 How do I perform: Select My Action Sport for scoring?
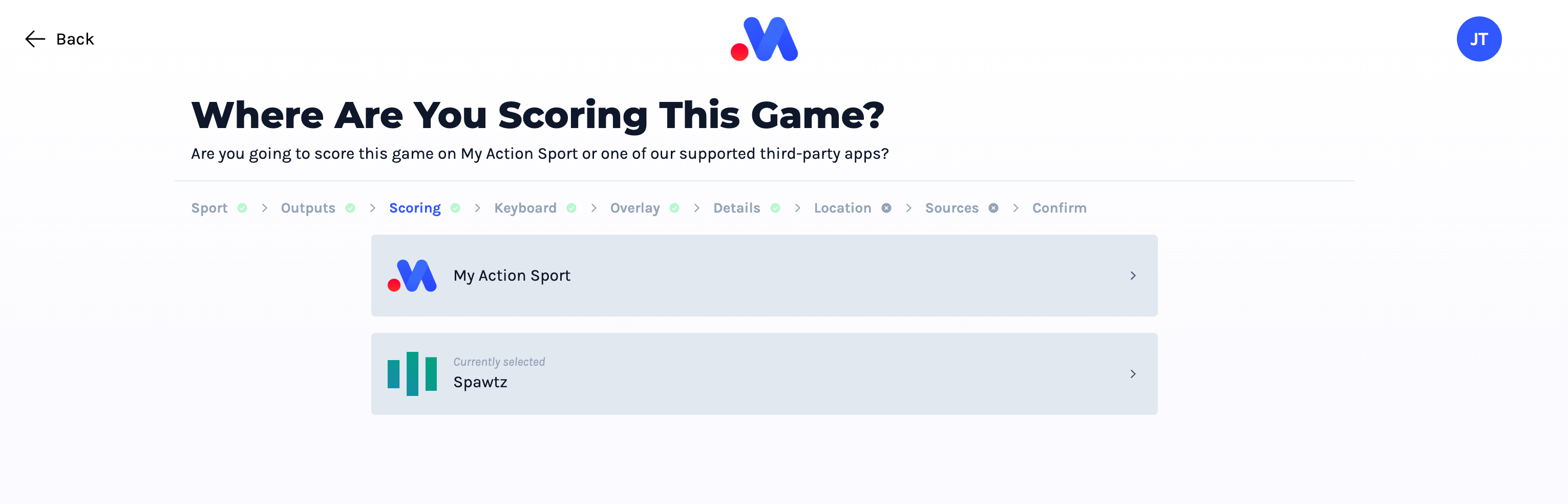(x=764, y=276)
